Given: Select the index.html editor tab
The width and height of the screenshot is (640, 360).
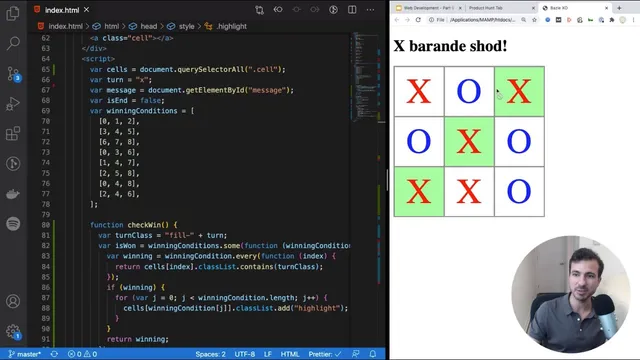Looking at the screenshot, I should (x=62, y=10).
